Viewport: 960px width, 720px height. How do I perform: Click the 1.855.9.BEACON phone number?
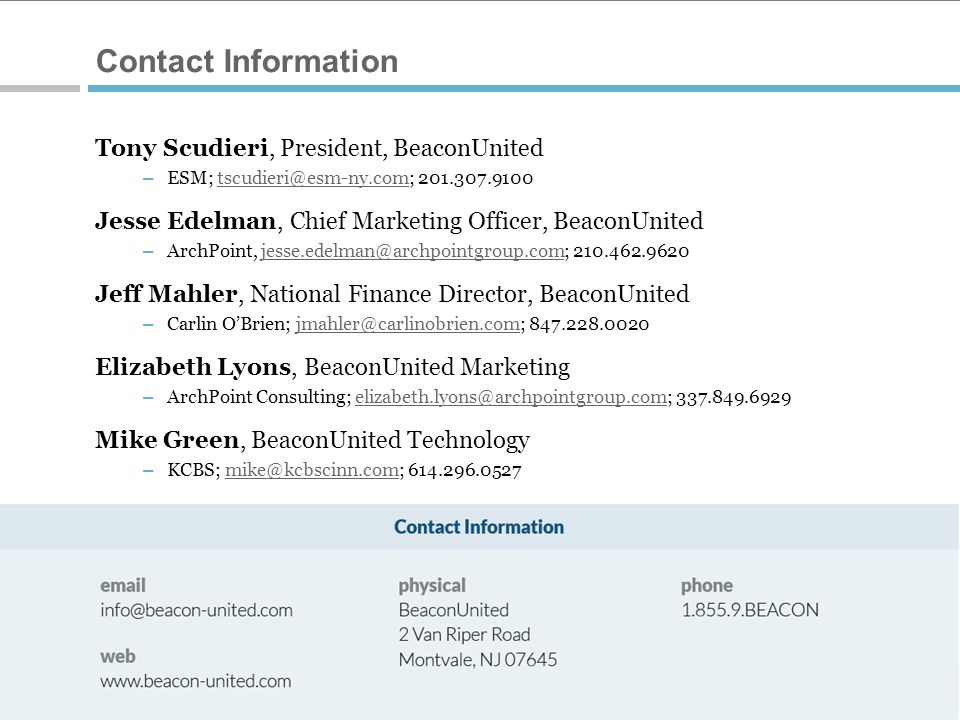click(x=750, y=610)
